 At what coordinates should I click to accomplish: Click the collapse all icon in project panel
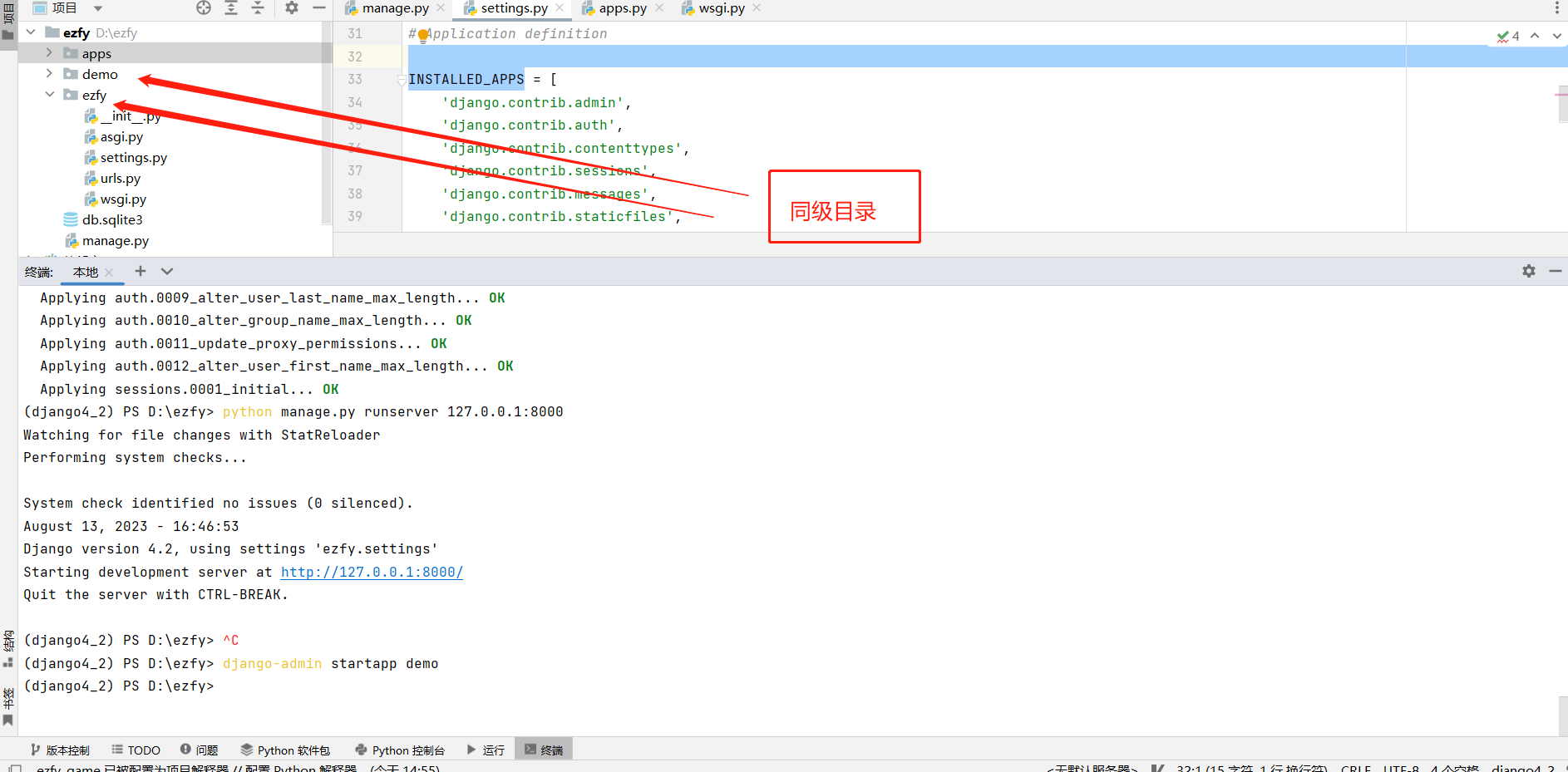click(x=258, y=7)
